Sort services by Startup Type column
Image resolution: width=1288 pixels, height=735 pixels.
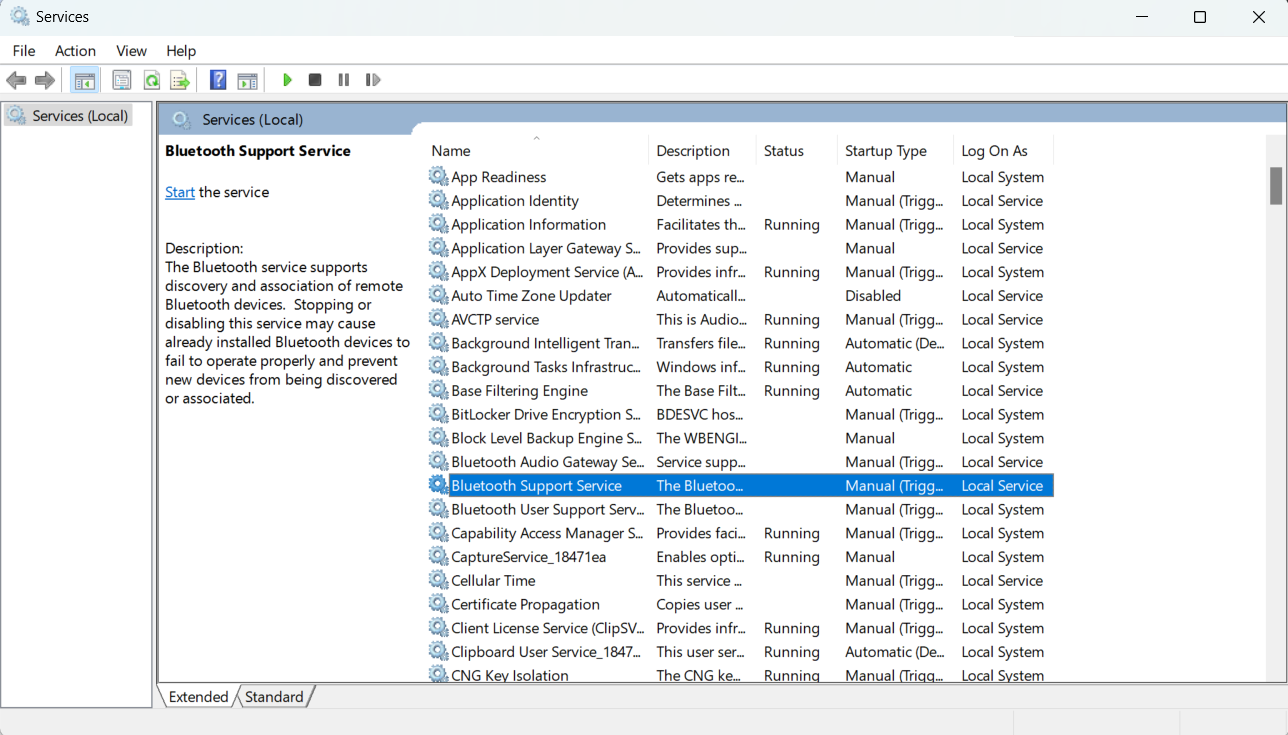coord(885,151)
